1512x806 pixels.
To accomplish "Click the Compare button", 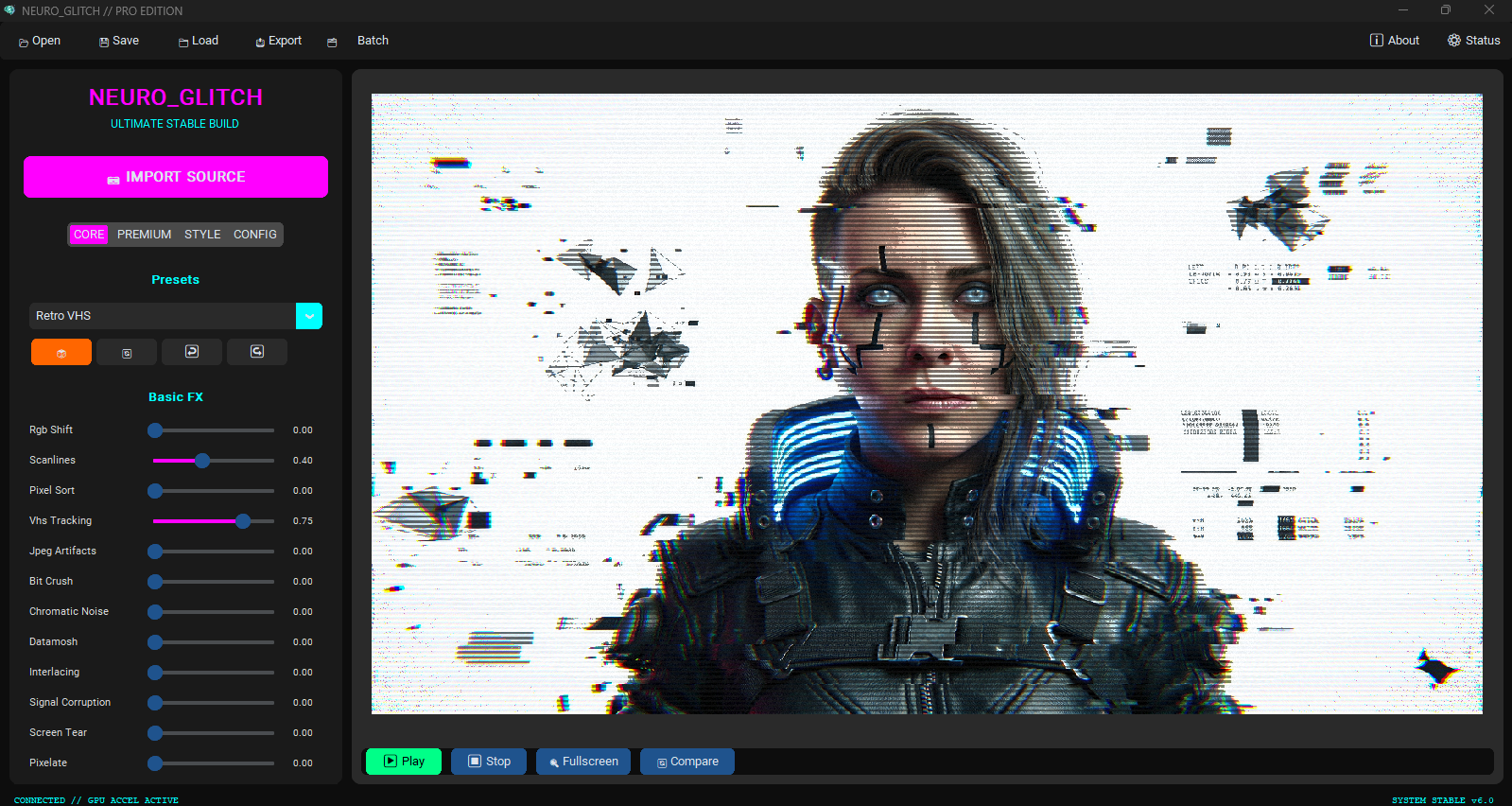I will click(x=687, y=762).
